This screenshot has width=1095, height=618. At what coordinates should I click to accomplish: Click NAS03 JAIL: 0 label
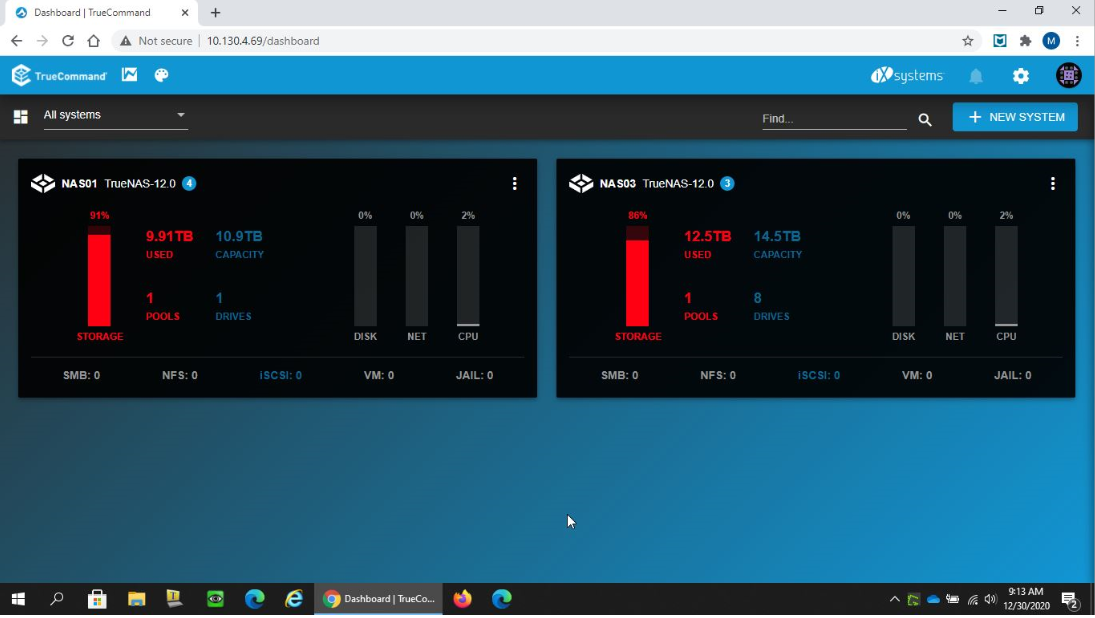click(x=1013, y=376)
